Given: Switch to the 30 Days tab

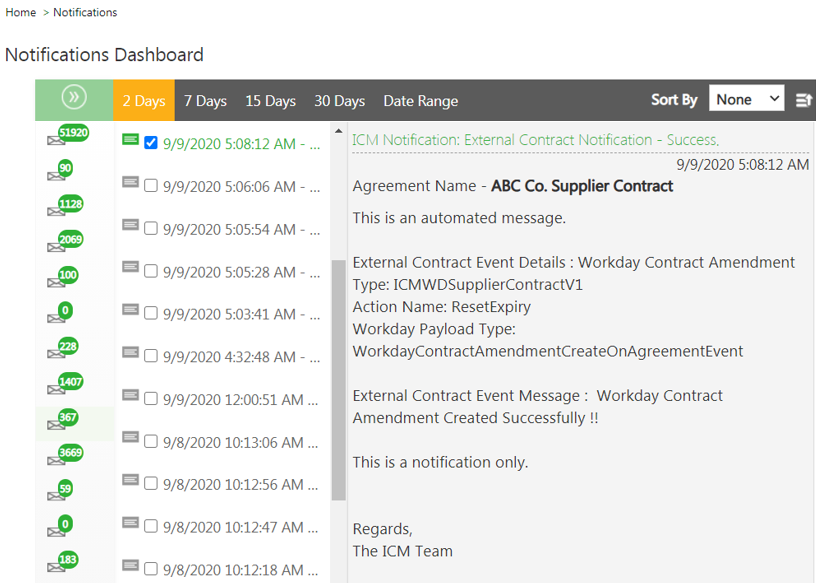Looking at the screenshot, I should 339,100.
